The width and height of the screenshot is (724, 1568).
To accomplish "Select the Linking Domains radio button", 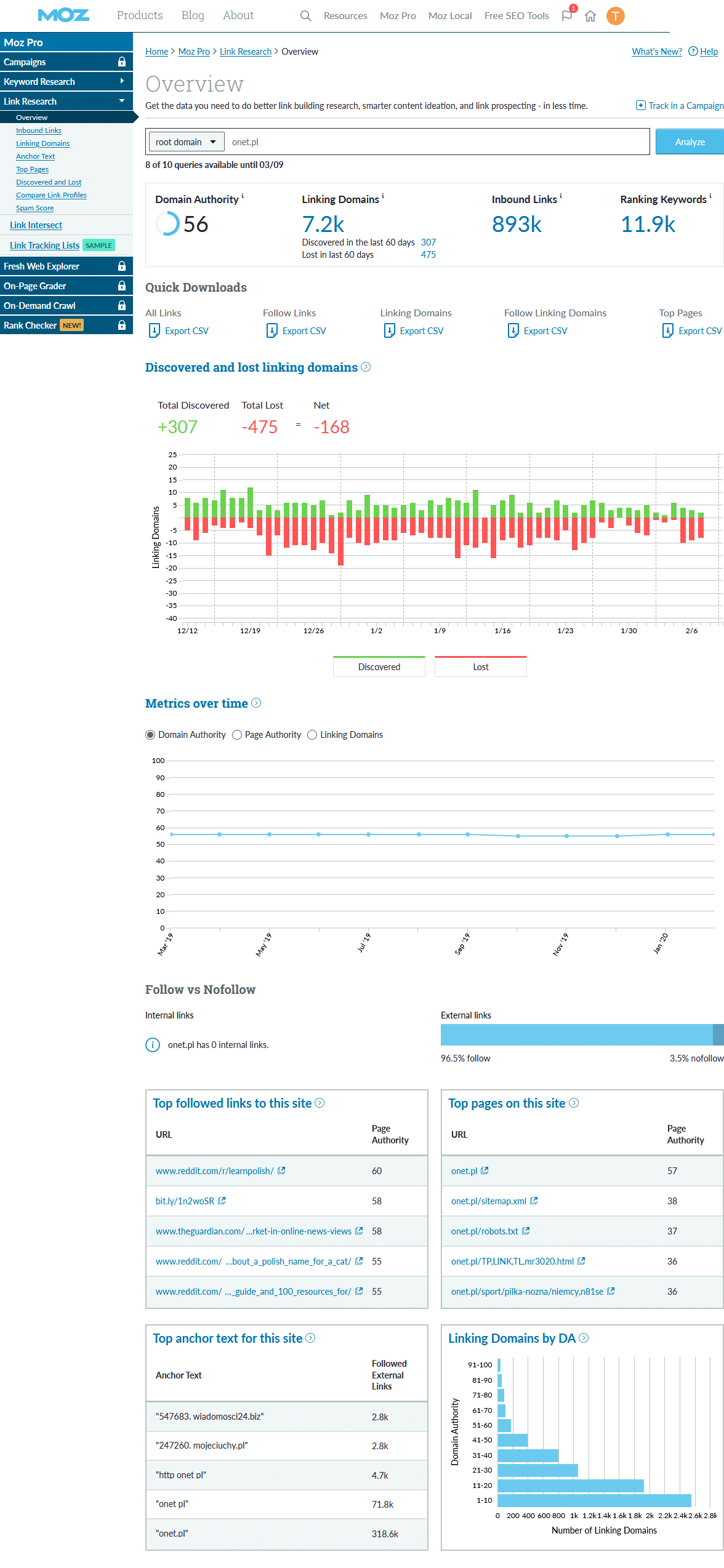I will click(312, 735).
